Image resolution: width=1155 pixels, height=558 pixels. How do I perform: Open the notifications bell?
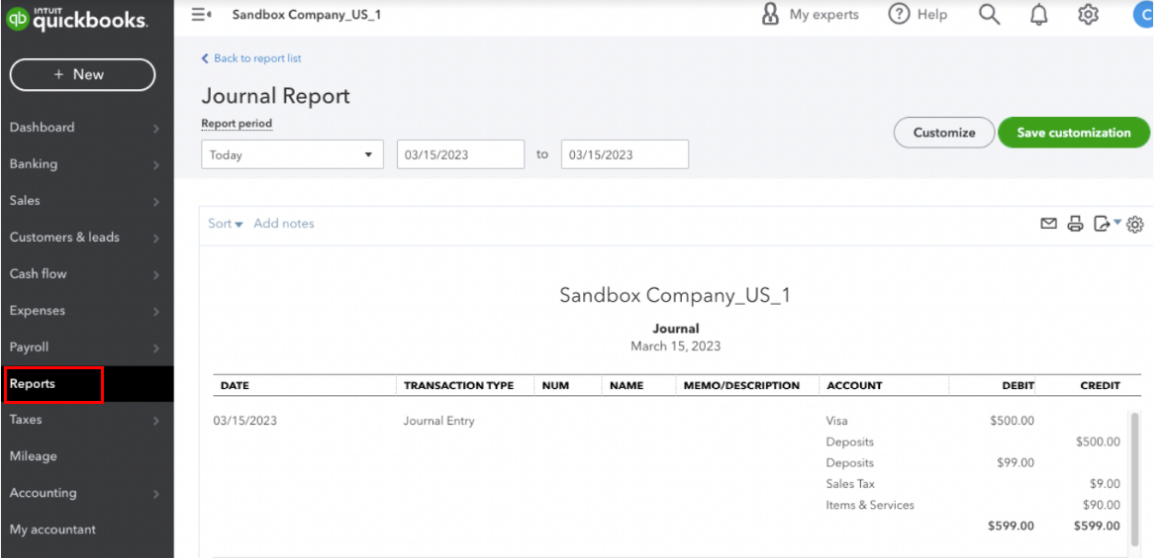coord(1039,15)
